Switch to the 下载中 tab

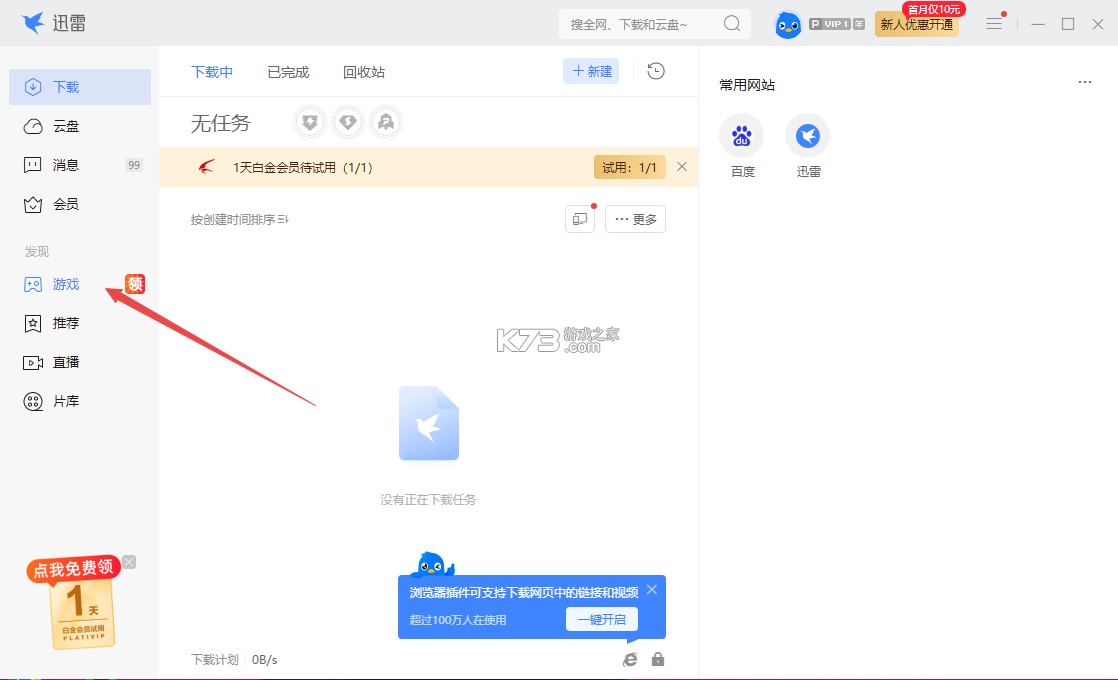(x=212, y=72)
